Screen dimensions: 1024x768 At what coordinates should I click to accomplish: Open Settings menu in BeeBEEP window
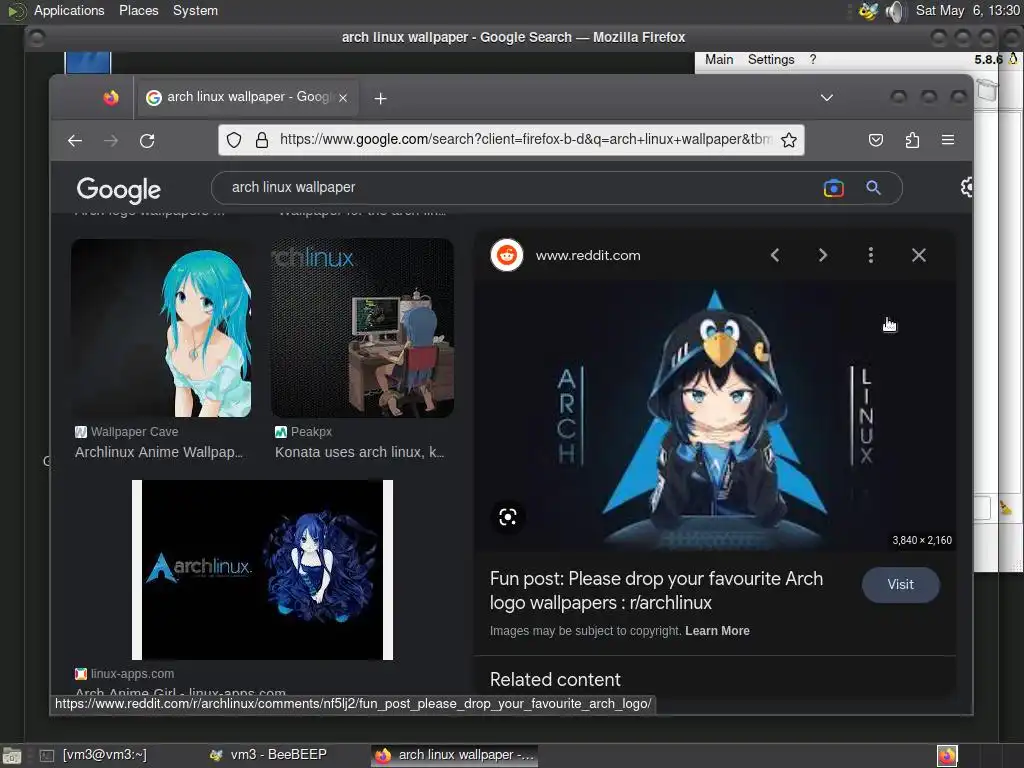point(771,59)
